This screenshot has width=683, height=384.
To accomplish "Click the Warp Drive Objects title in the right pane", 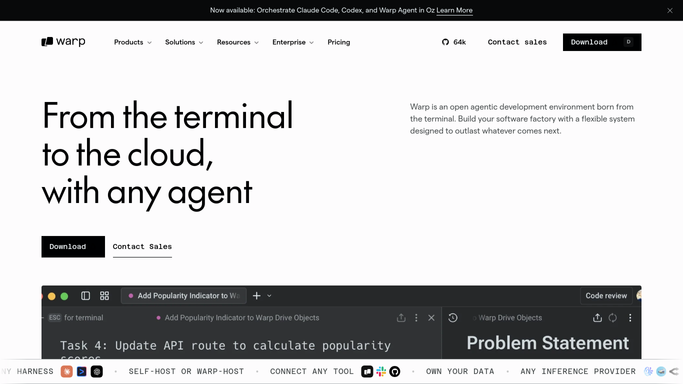I will click(510, 318).
